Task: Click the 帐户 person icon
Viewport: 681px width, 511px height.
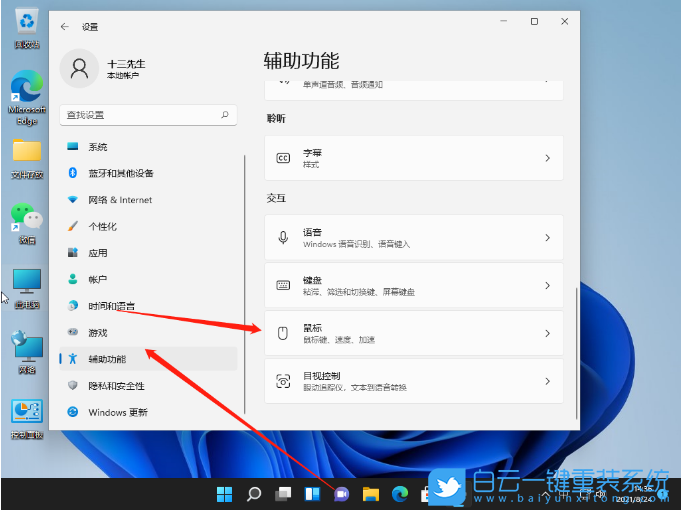Action: click(x=73, y=279)
